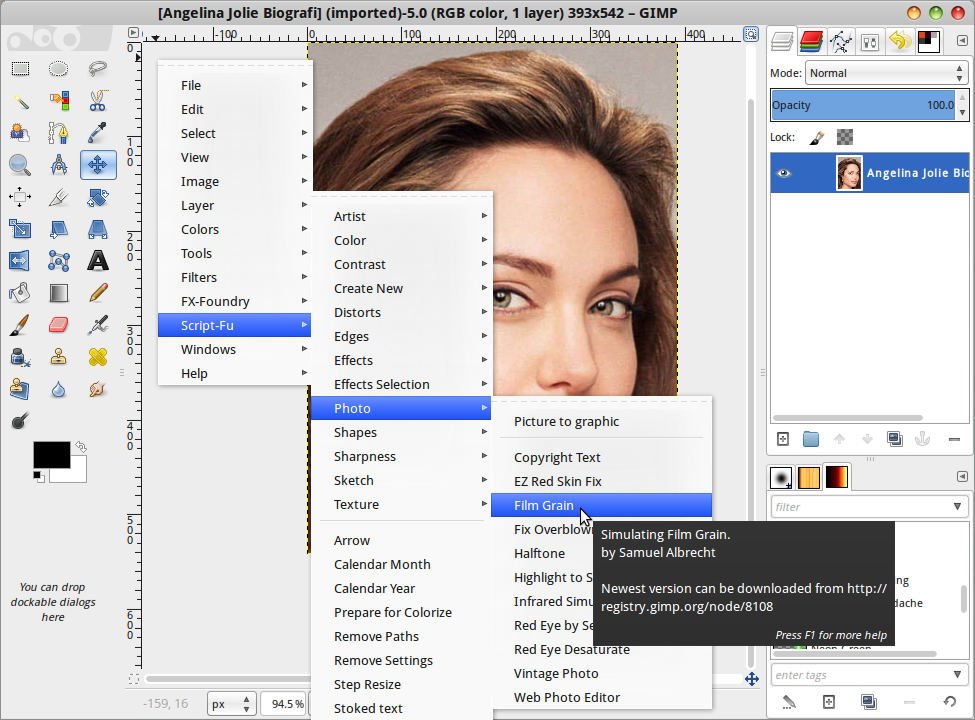
Task: Select the Color Picker eyedropper tool
Action: (x=98, y=132)
